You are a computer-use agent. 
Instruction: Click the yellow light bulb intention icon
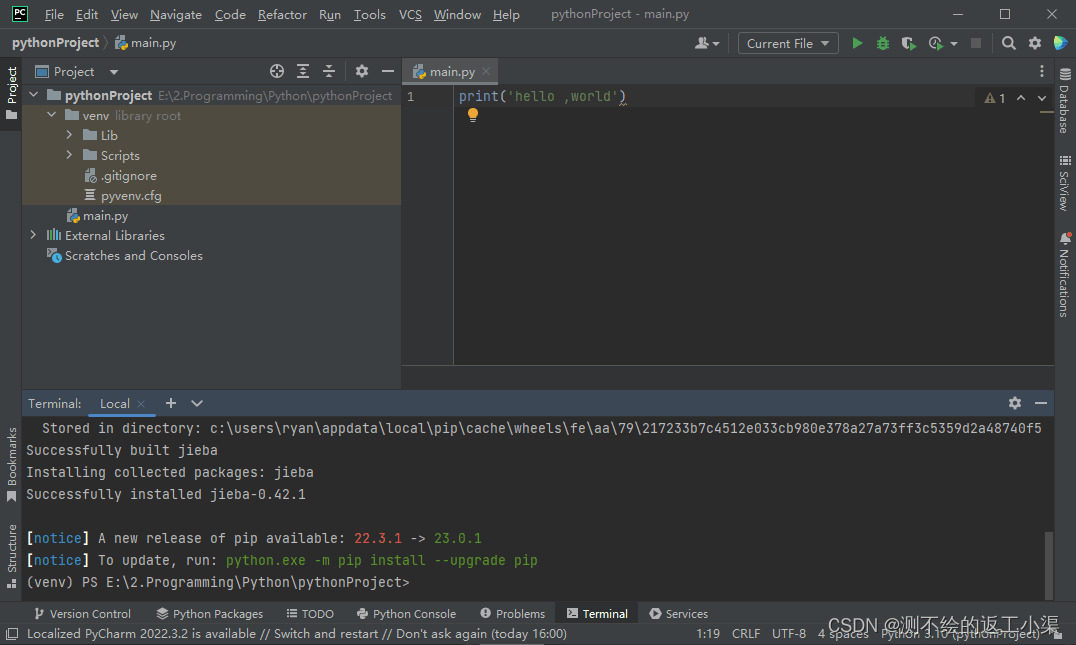(473, 115)
